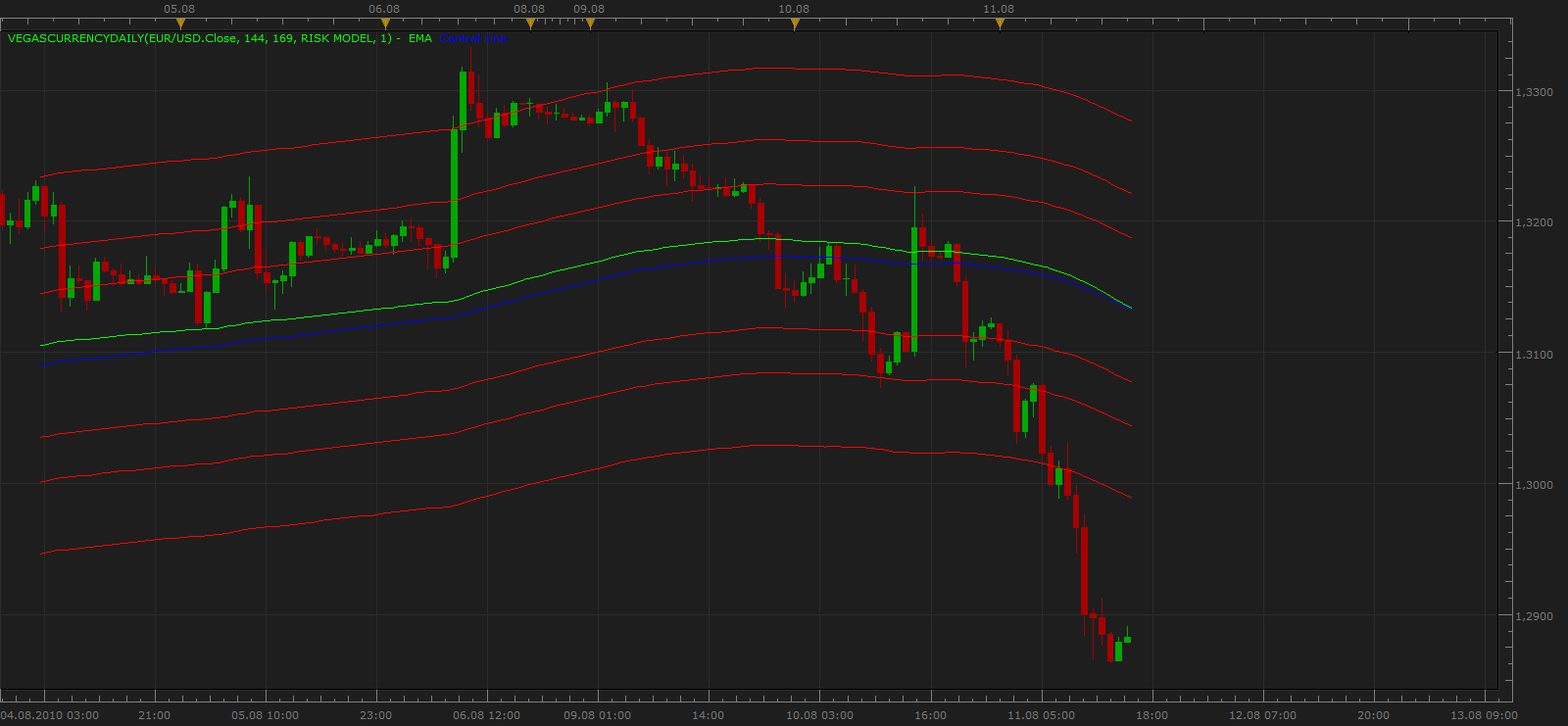Click the 10.08 03:00 time axis label
This screenshot has height=726, width=1568.
pyautogui.click(x=819, y=715)
